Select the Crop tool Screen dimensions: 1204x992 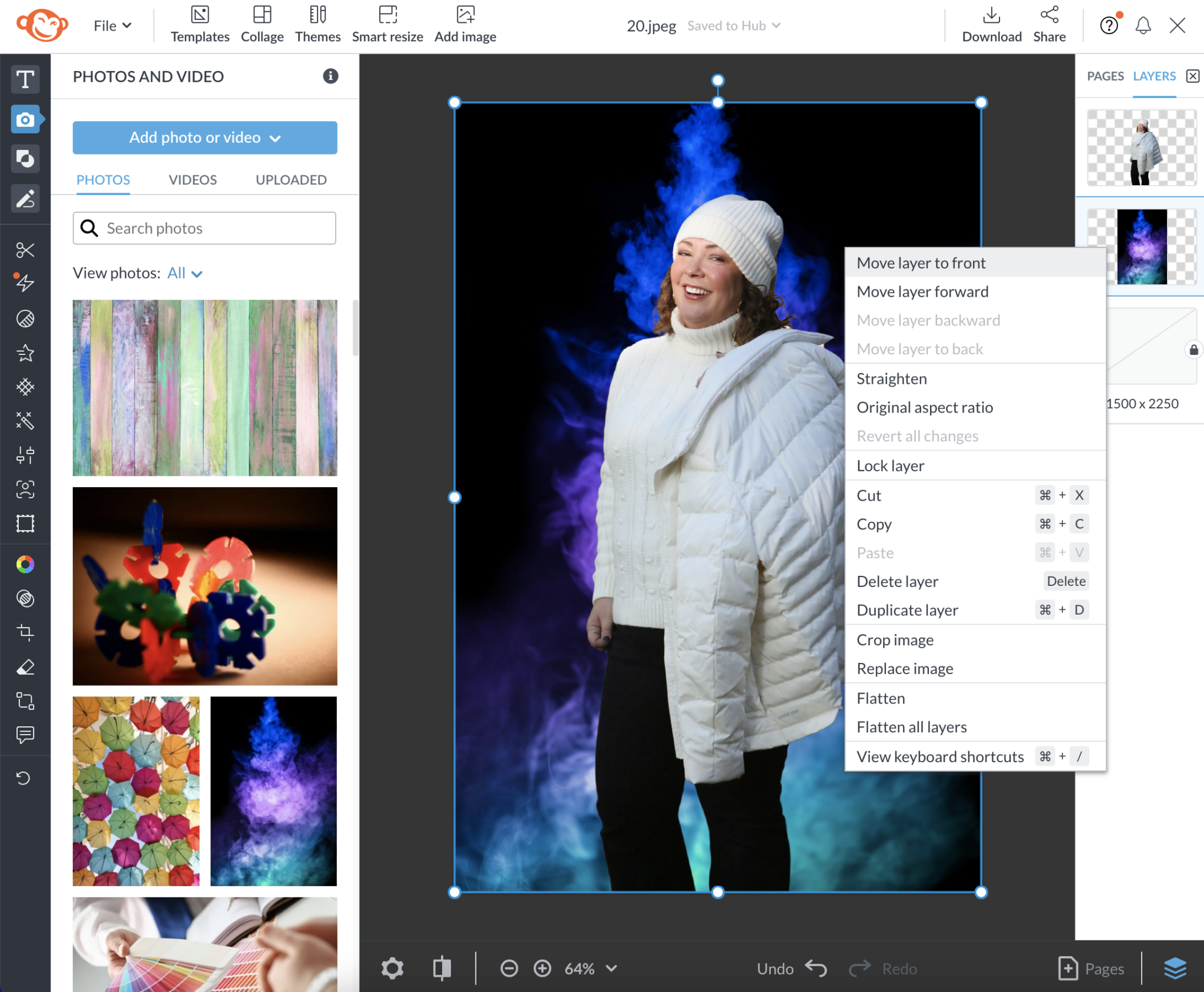point(25,632)
